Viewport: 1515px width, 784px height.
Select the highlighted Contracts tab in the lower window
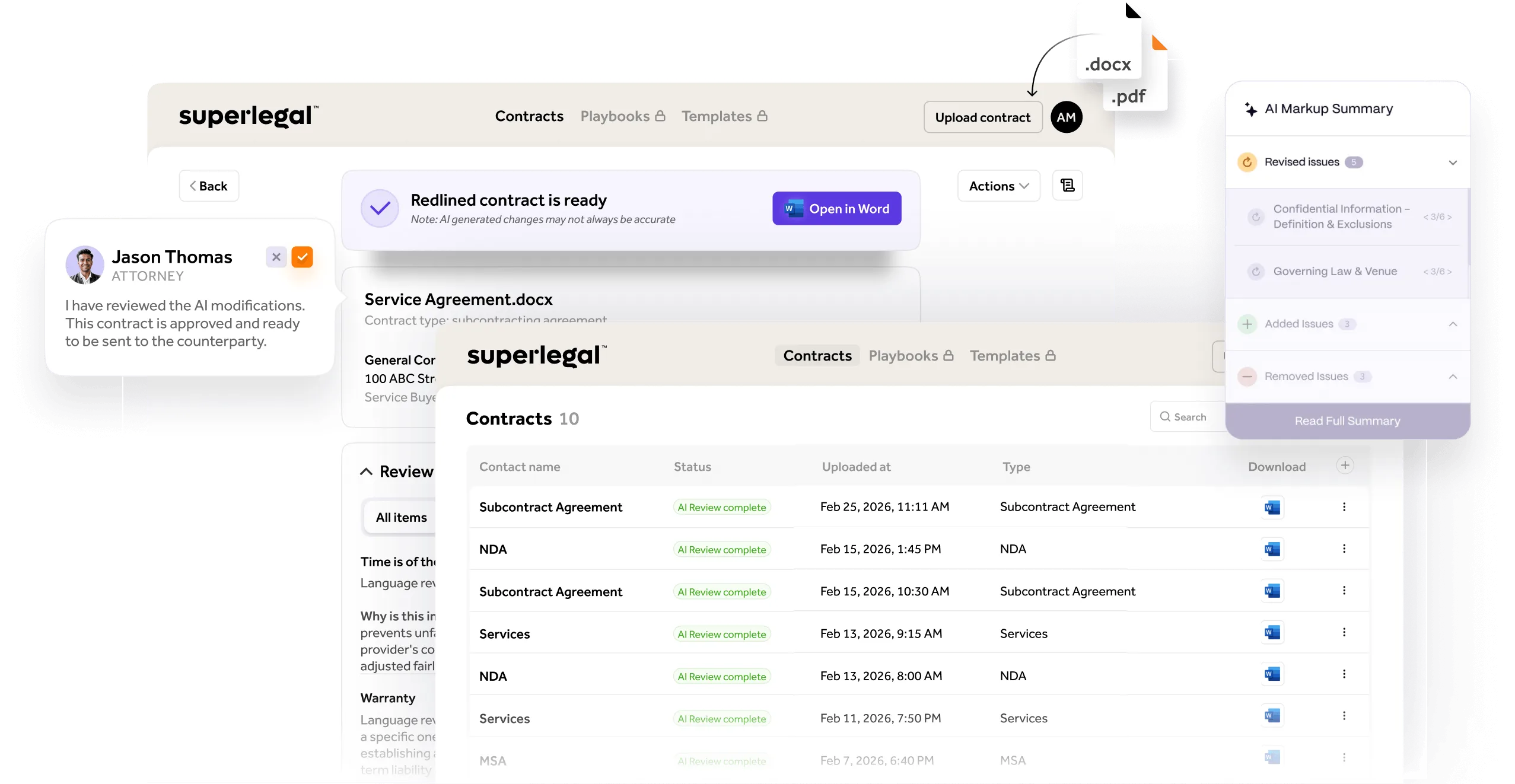pyautogui.click(x=817, y=356)
